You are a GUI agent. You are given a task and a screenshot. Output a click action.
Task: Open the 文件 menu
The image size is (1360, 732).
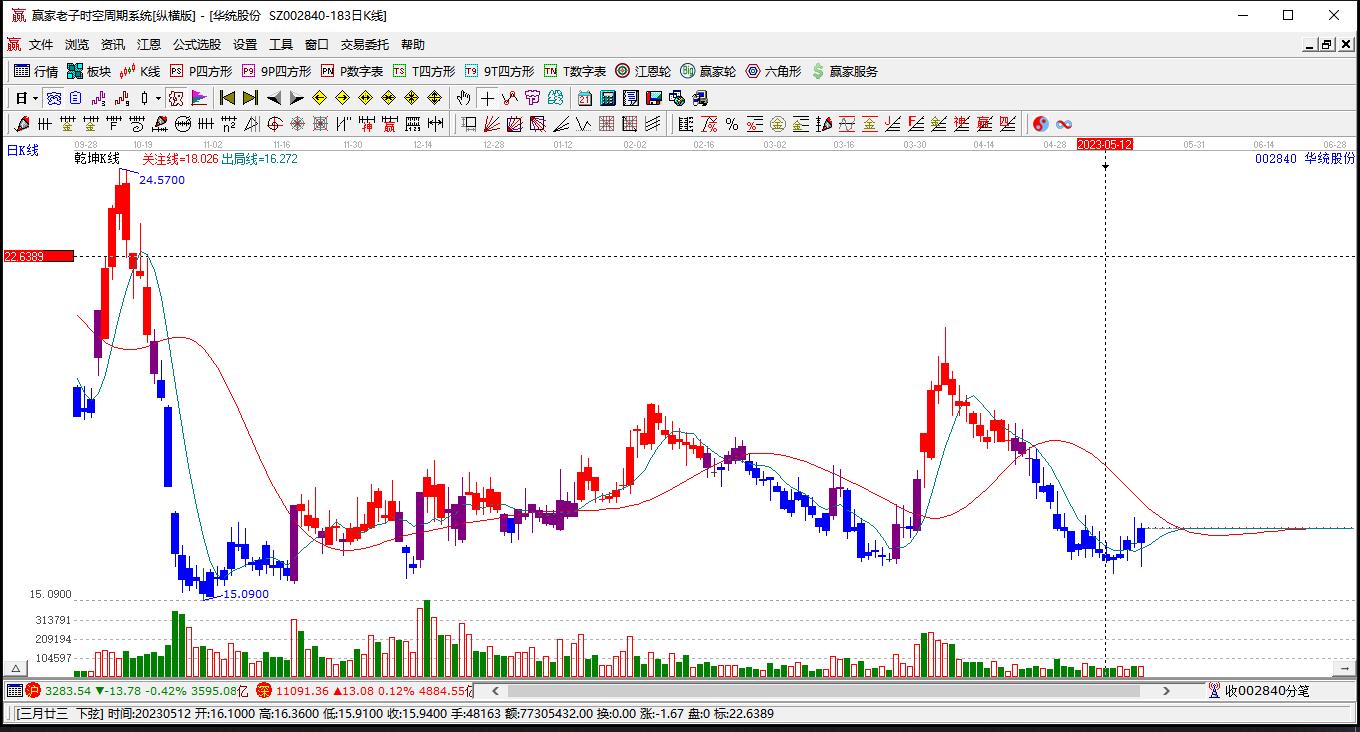click(41, 45)
